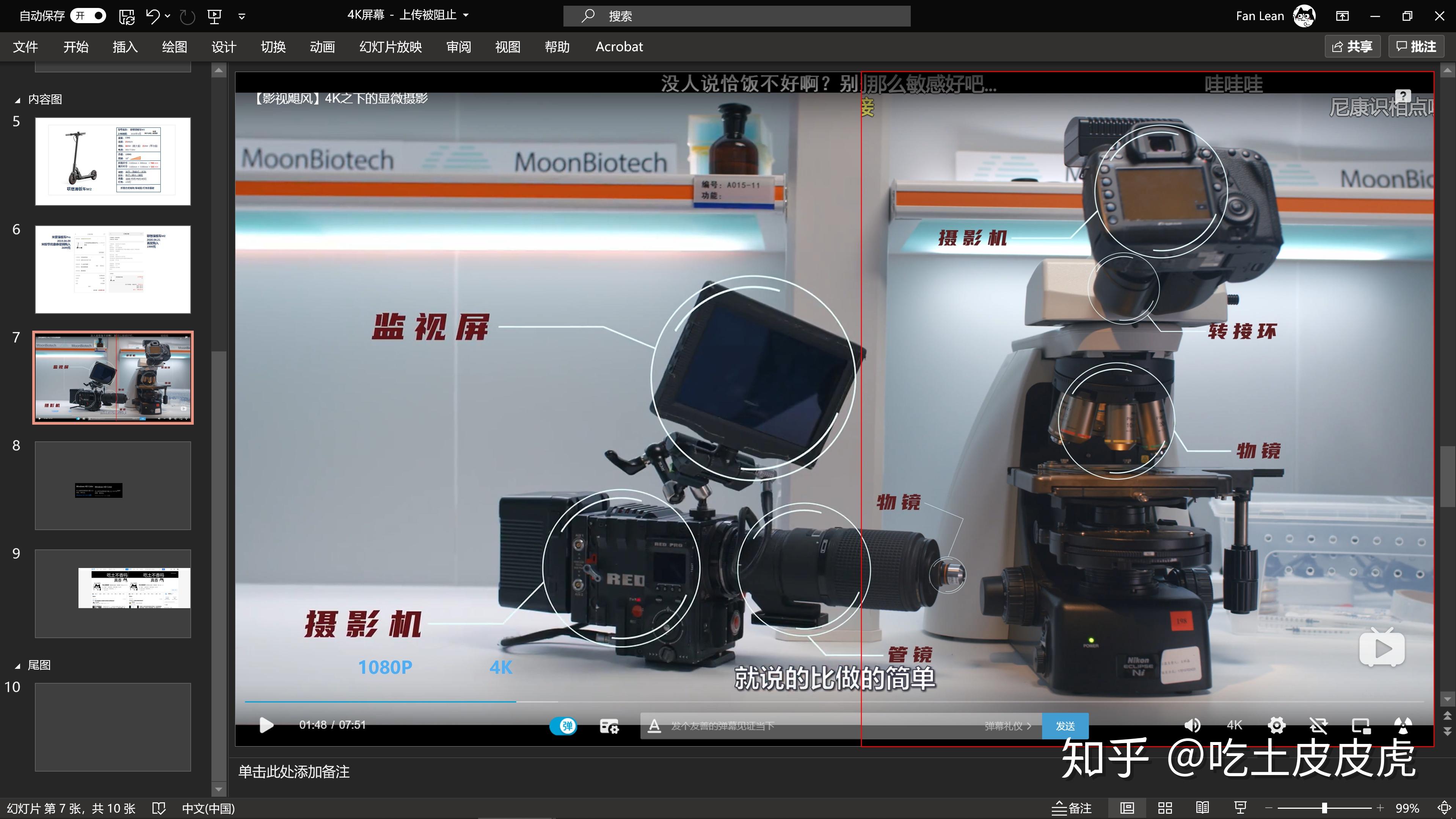Select slide 9 thumbnail
The width and height of the screenshot is (1456, 819).
[x=113, y=593]
